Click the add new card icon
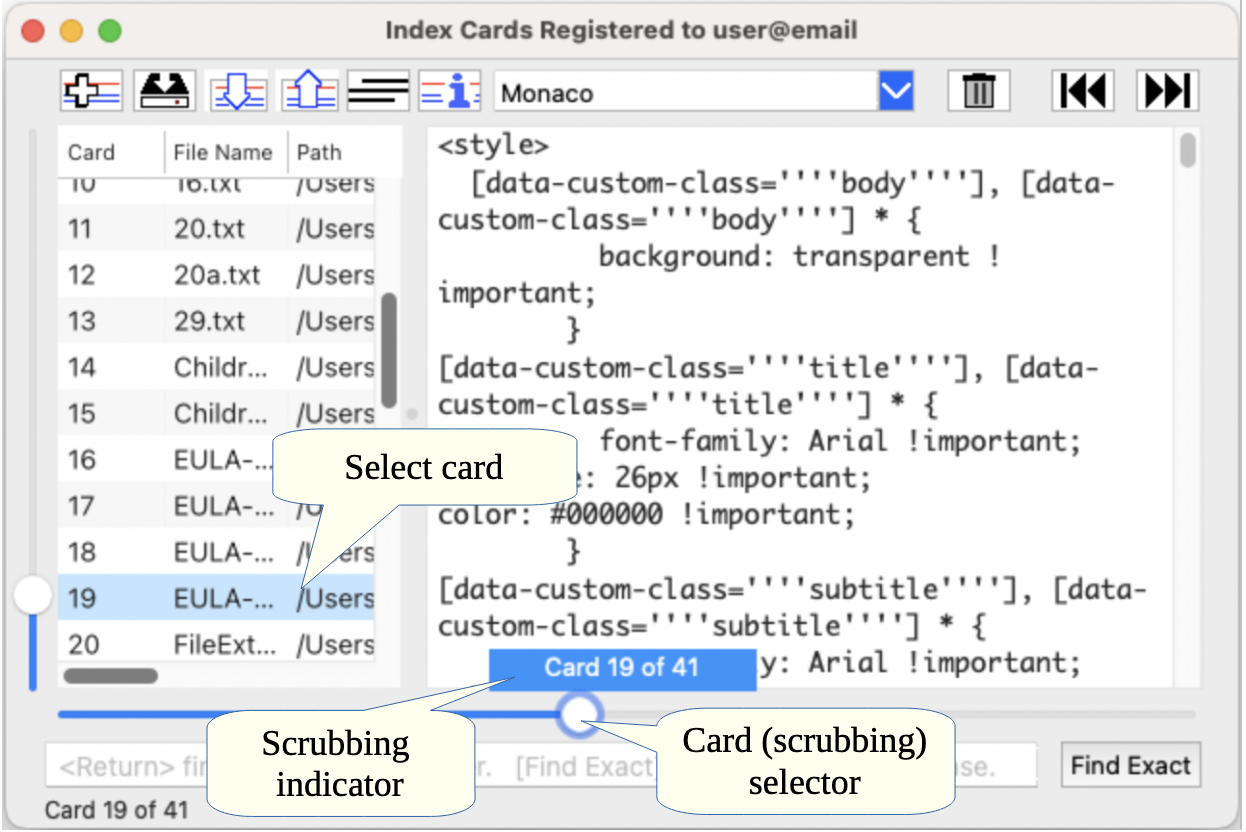Viewport: 1246px width, 832px height. click(x=92, y=92)
